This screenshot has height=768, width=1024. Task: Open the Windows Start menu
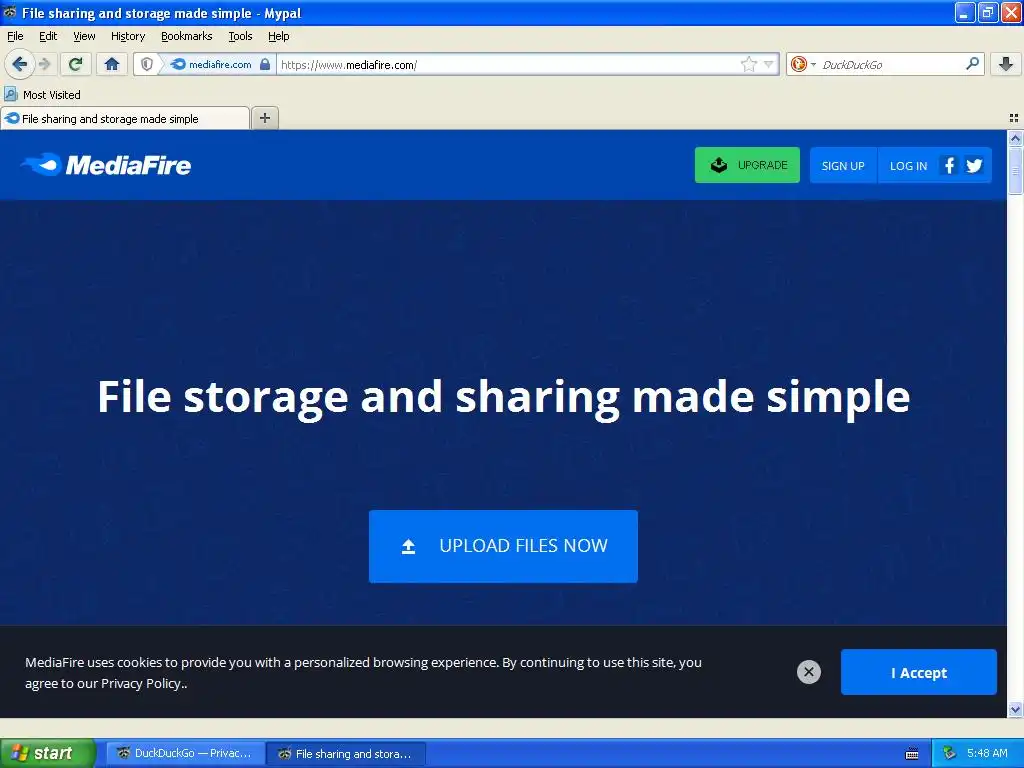coord(48,753)
